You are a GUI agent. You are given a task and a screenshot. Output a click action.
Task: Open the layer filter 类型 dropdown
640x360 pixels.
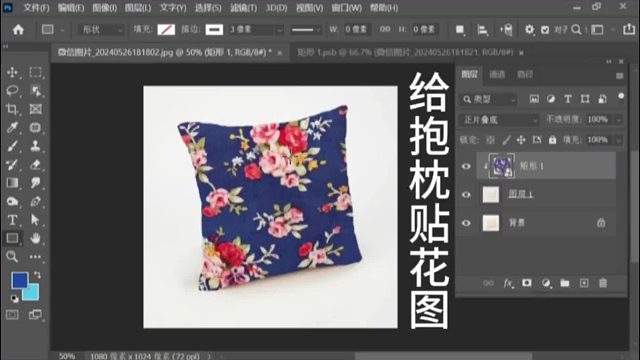click(488, 99)
